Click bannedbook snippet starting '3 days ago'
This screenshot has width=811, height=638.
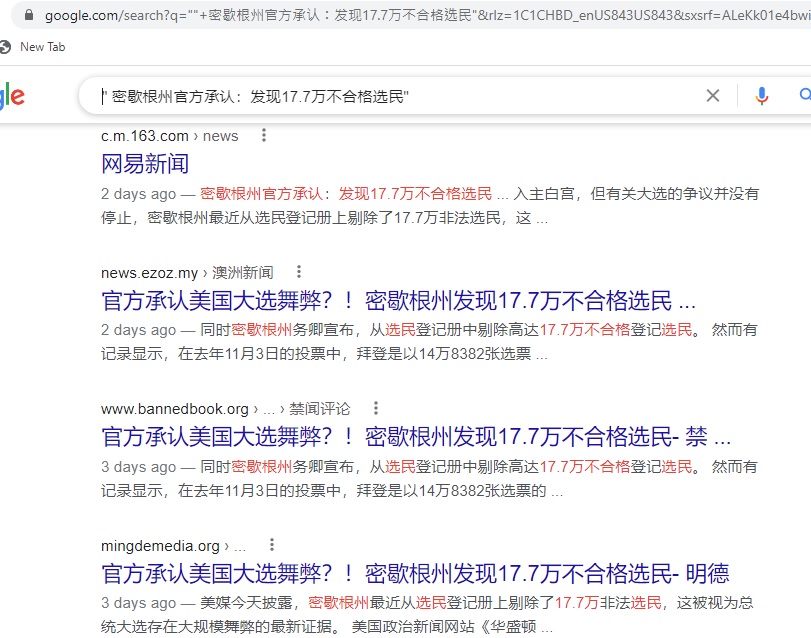coord(429,479)
